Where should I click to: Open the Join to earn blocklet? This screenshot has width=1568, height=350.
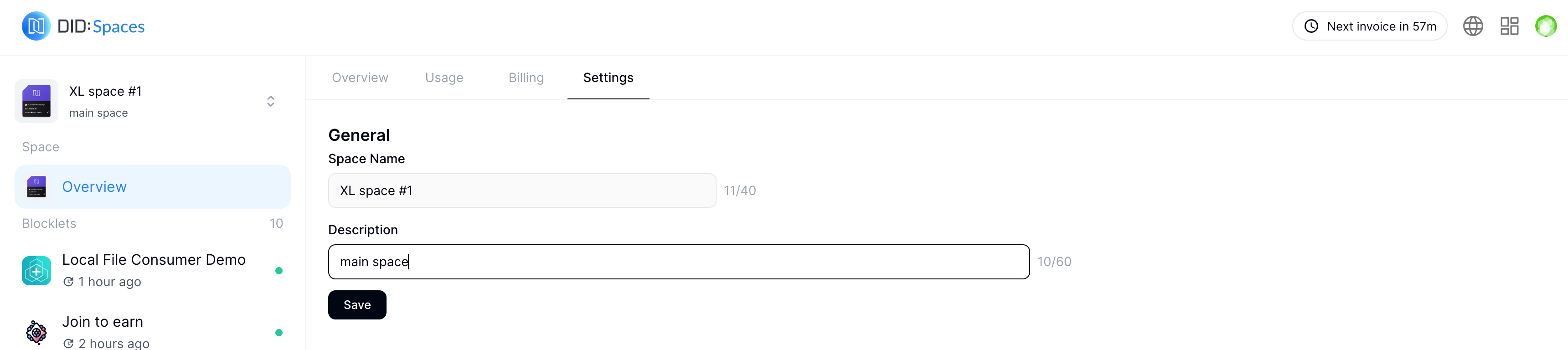click(x=103, y=322)
